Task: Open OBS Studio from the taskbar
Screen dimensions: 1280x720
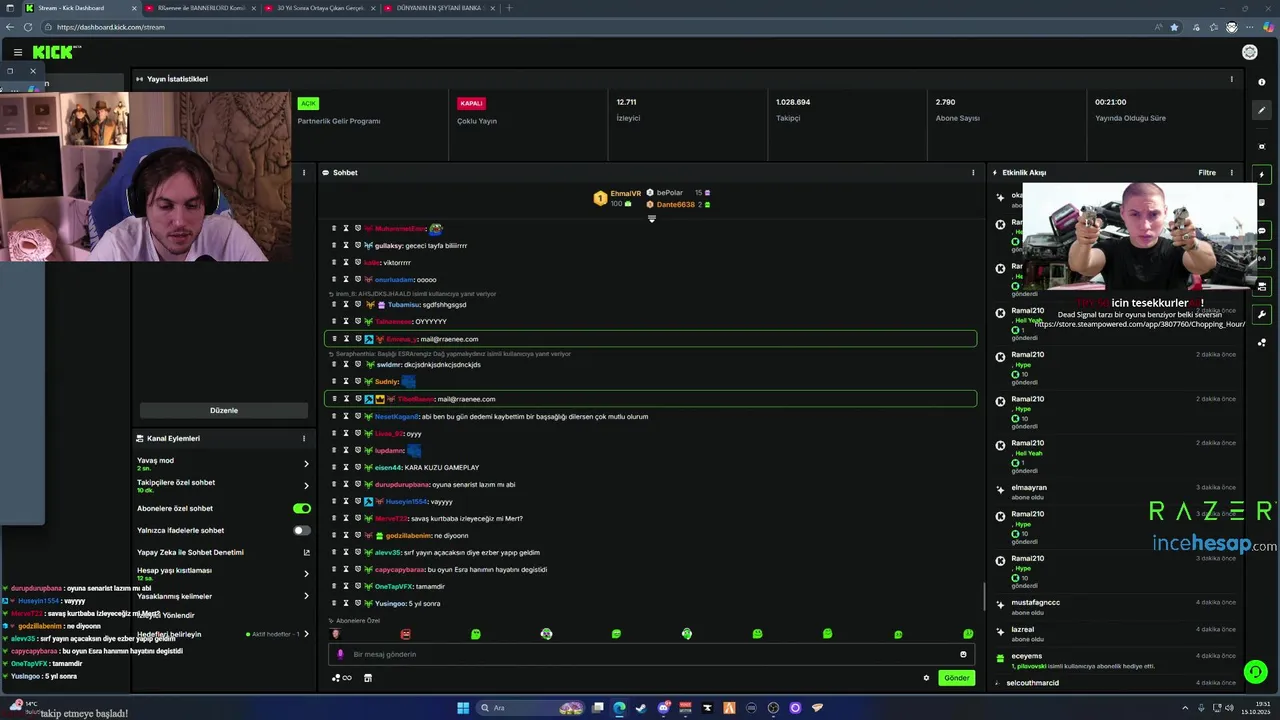Action: pos(773,708)
